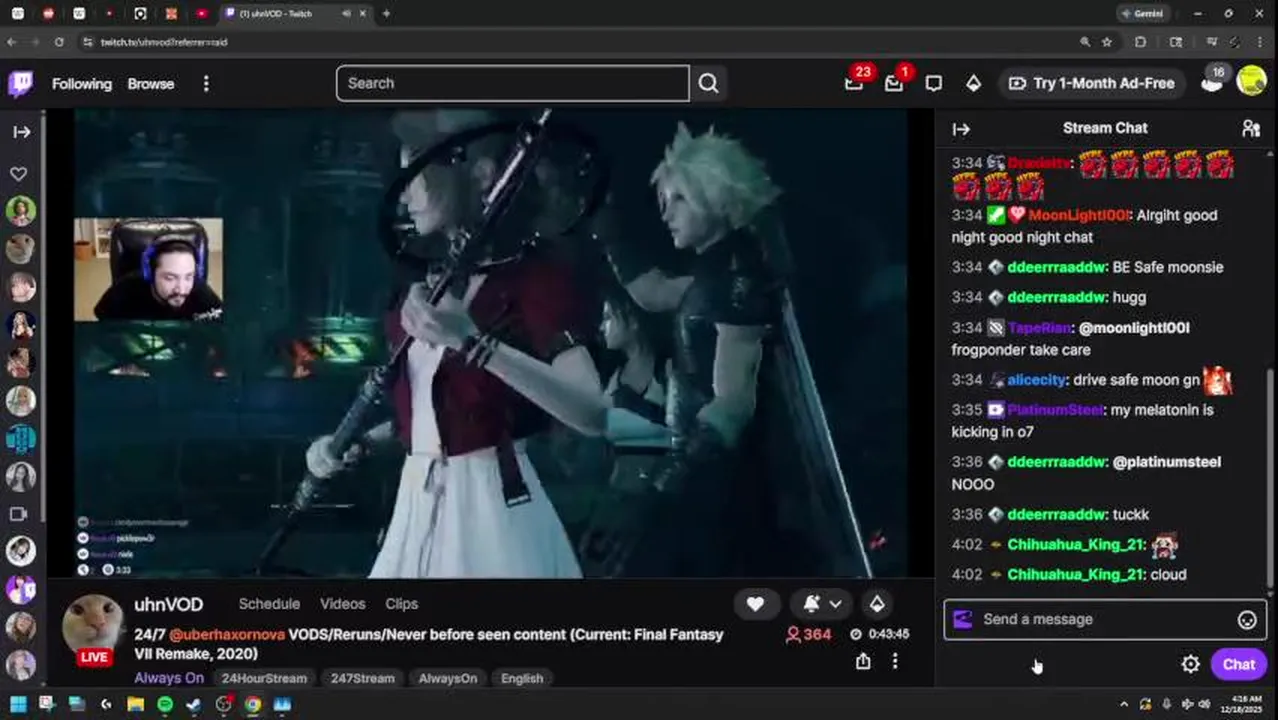Open the Gemini button in Chrome
The width and height of the screenshot is (1278, 720).
click(x=1143, y=14)
